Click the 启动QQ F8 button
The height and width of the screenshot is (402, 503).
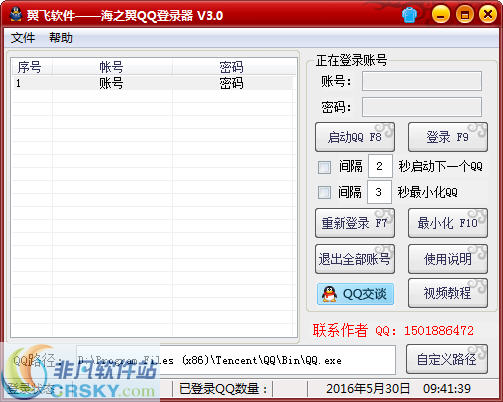point(355,137)
